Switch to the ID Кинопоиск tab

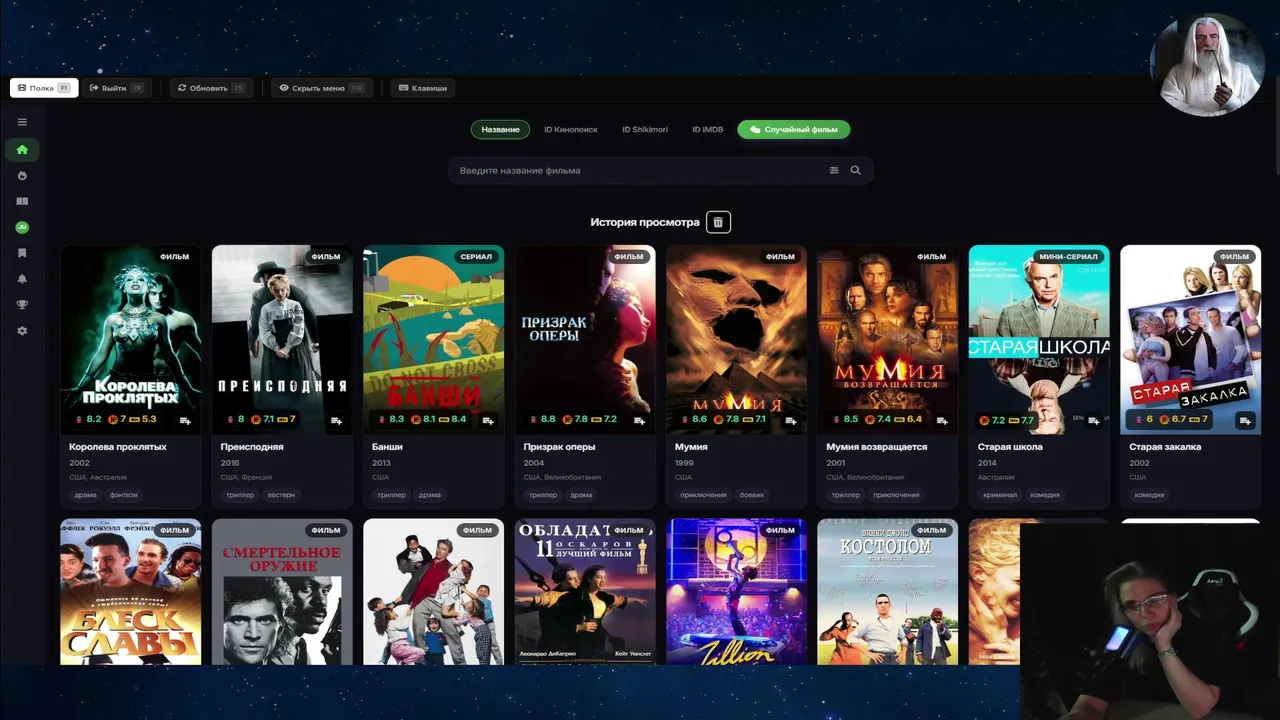coord(571,129)
